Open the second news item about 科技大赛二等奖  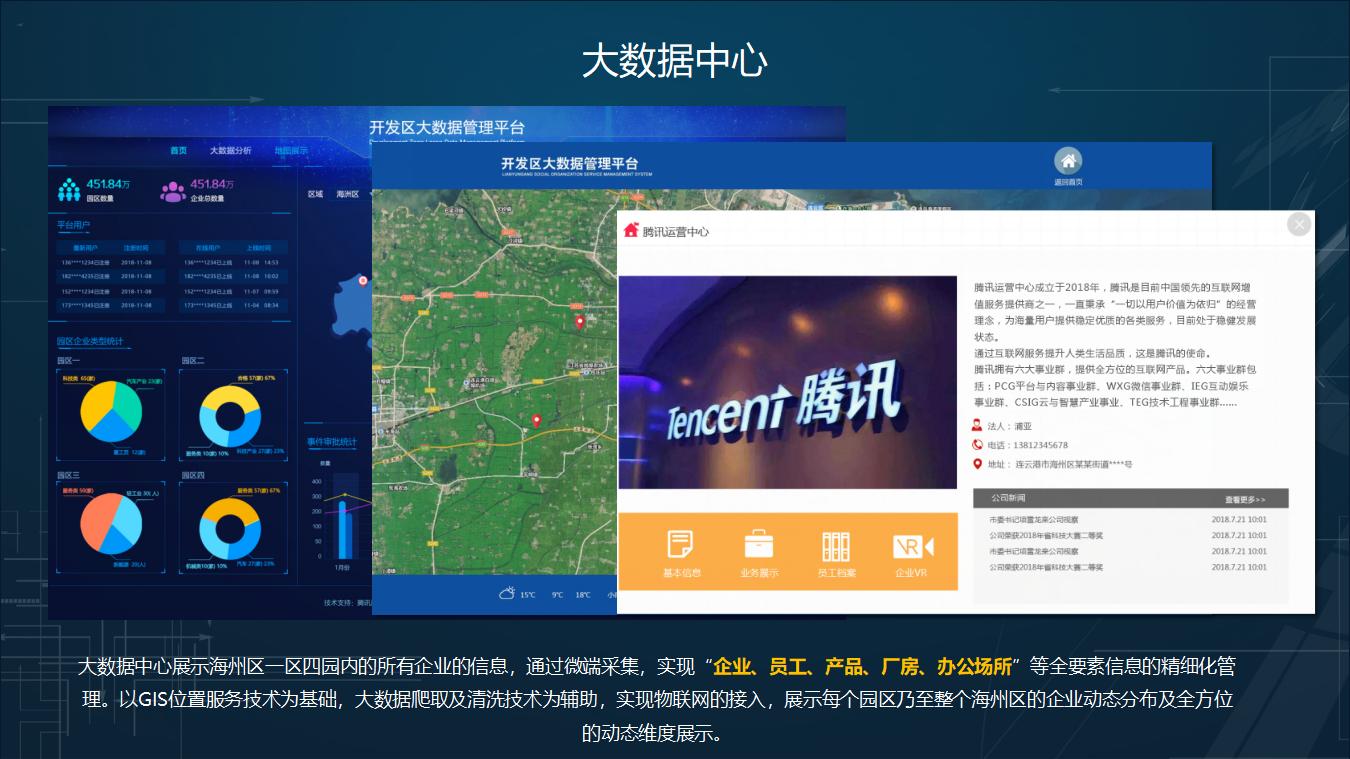[1046, 536]
